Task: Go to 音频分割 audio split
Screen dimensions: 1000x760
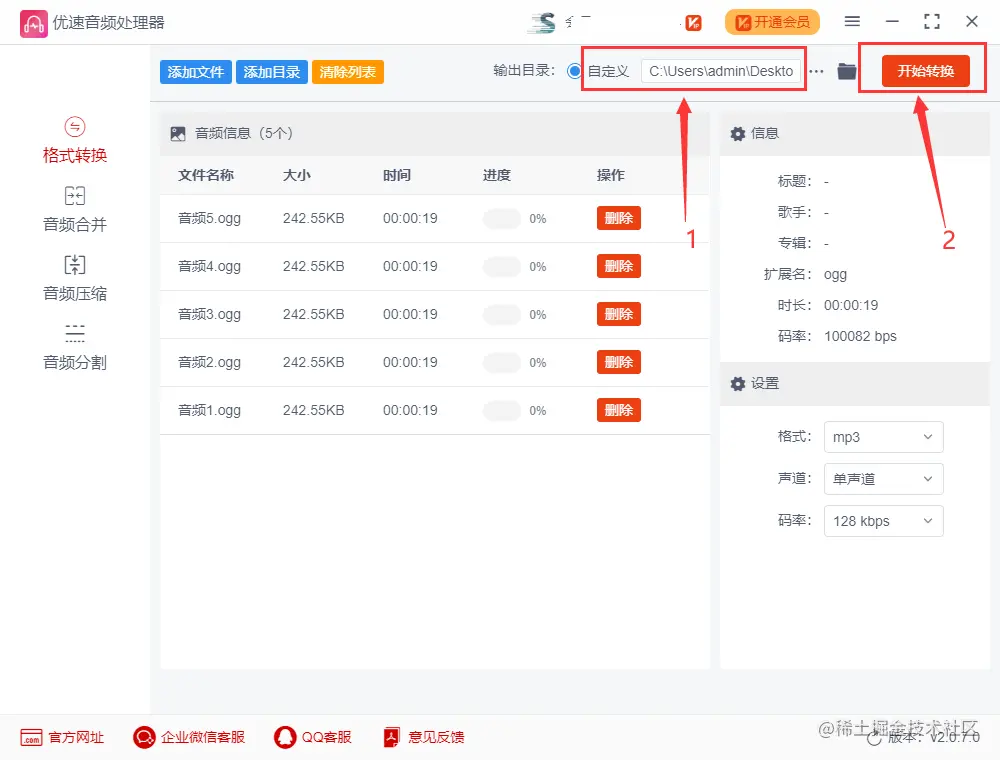Action: 75,347
